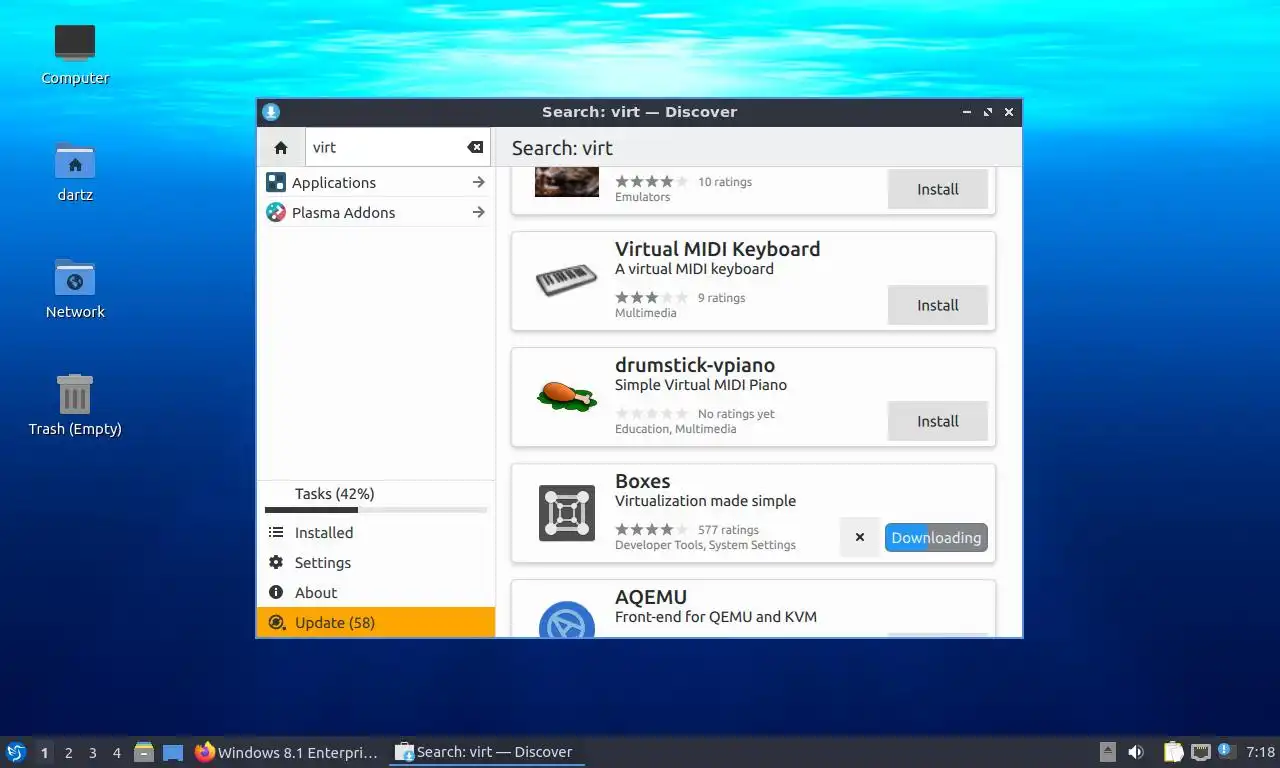Install Virtual MIDI Keyboard
Viewport: 1280px width, 768px height.
point(938,305)
